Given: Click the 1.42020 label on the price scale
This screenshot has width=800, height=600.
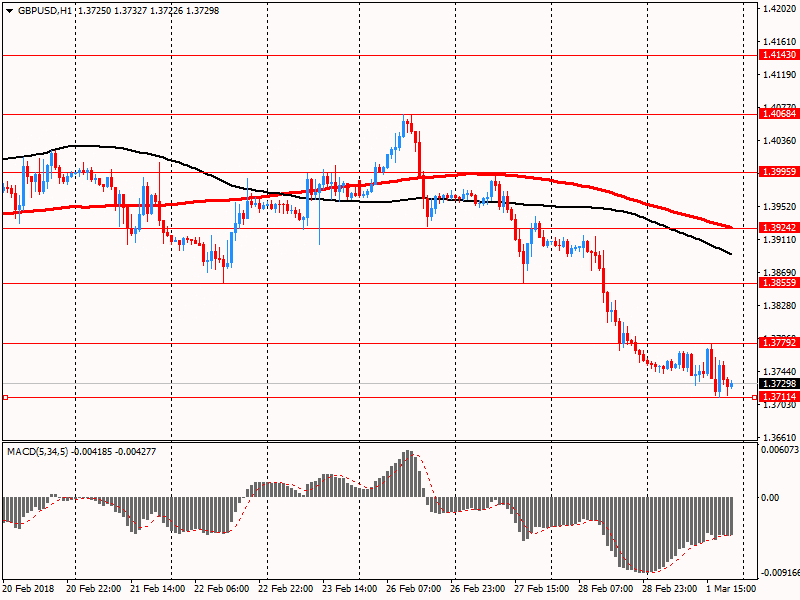Looking at the screenshot, I should [778, 9].
